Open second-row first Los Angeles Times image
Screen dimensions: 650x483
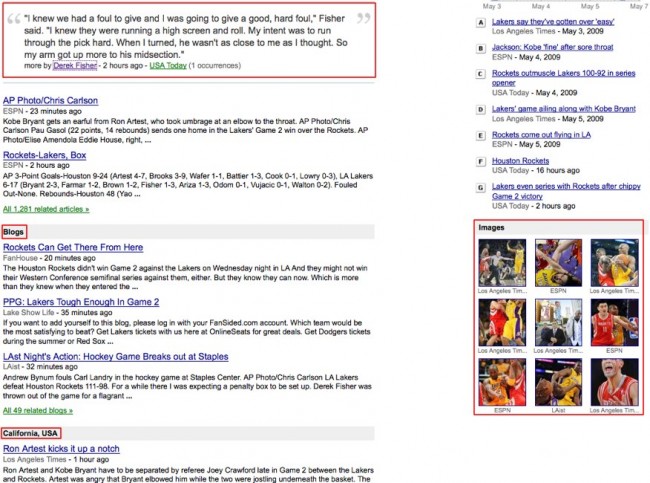pyautogui.click(x=502, y=323)
